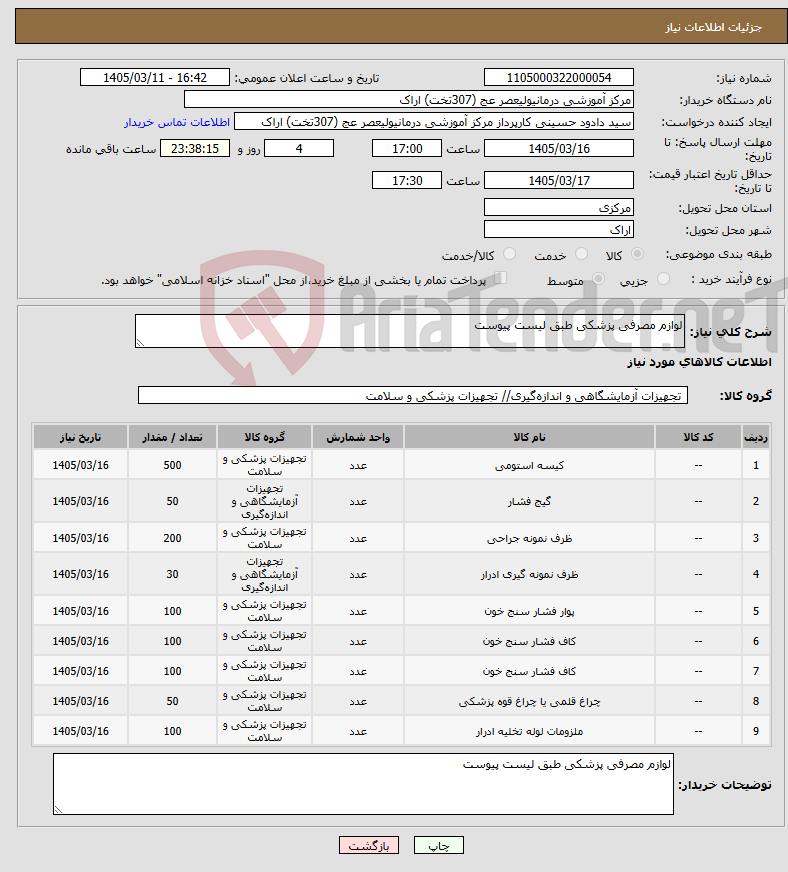Click the response deadline date 1405/03/16 field
Screen dimensions: 788x872
pyautogui.click(x=559, y=148)
